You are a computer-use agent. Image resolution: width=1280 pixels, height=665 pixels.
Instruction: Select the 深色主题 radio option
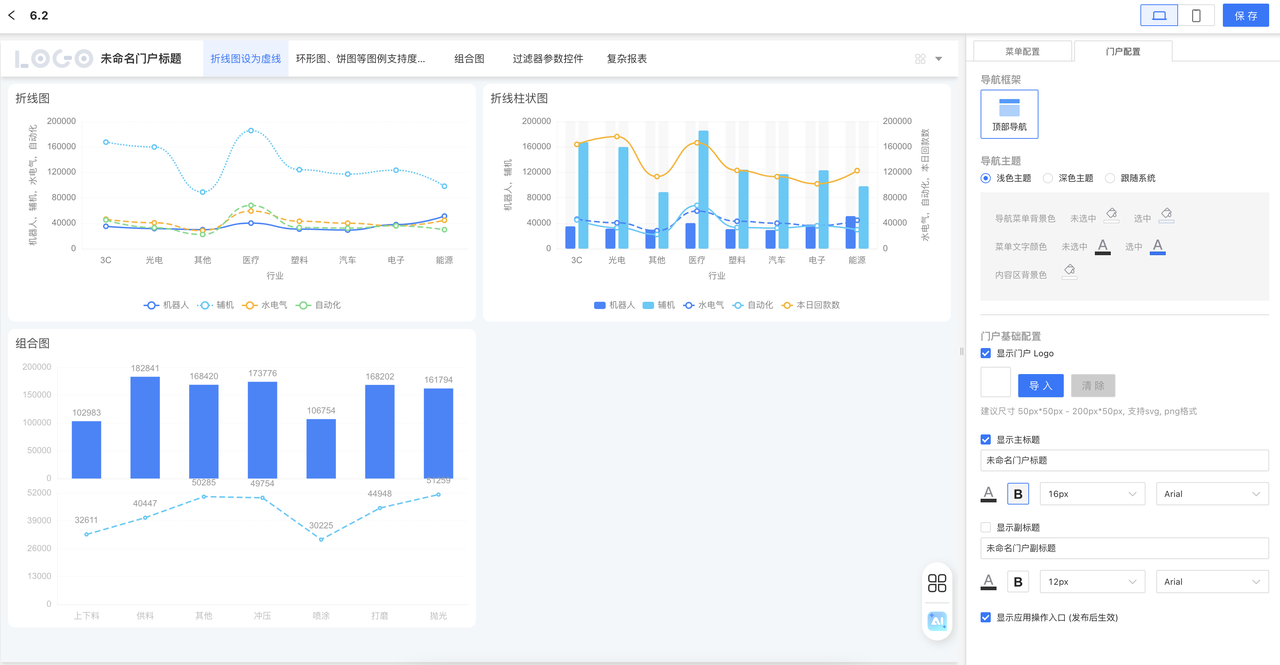[x=1048, y=178]
